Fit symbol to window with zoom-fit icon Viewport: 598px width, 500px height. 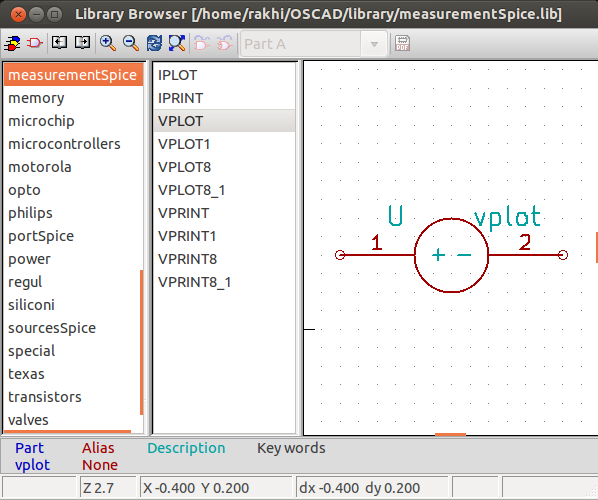coord(177,43)
